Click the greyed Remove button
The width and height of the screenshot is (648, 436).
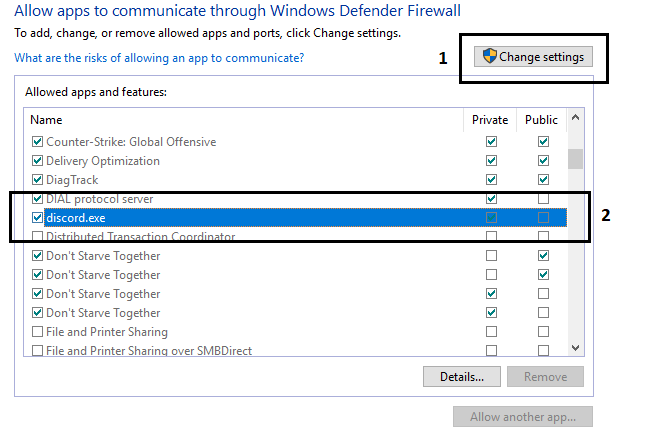pyautogui.click(x=545, y=376)
